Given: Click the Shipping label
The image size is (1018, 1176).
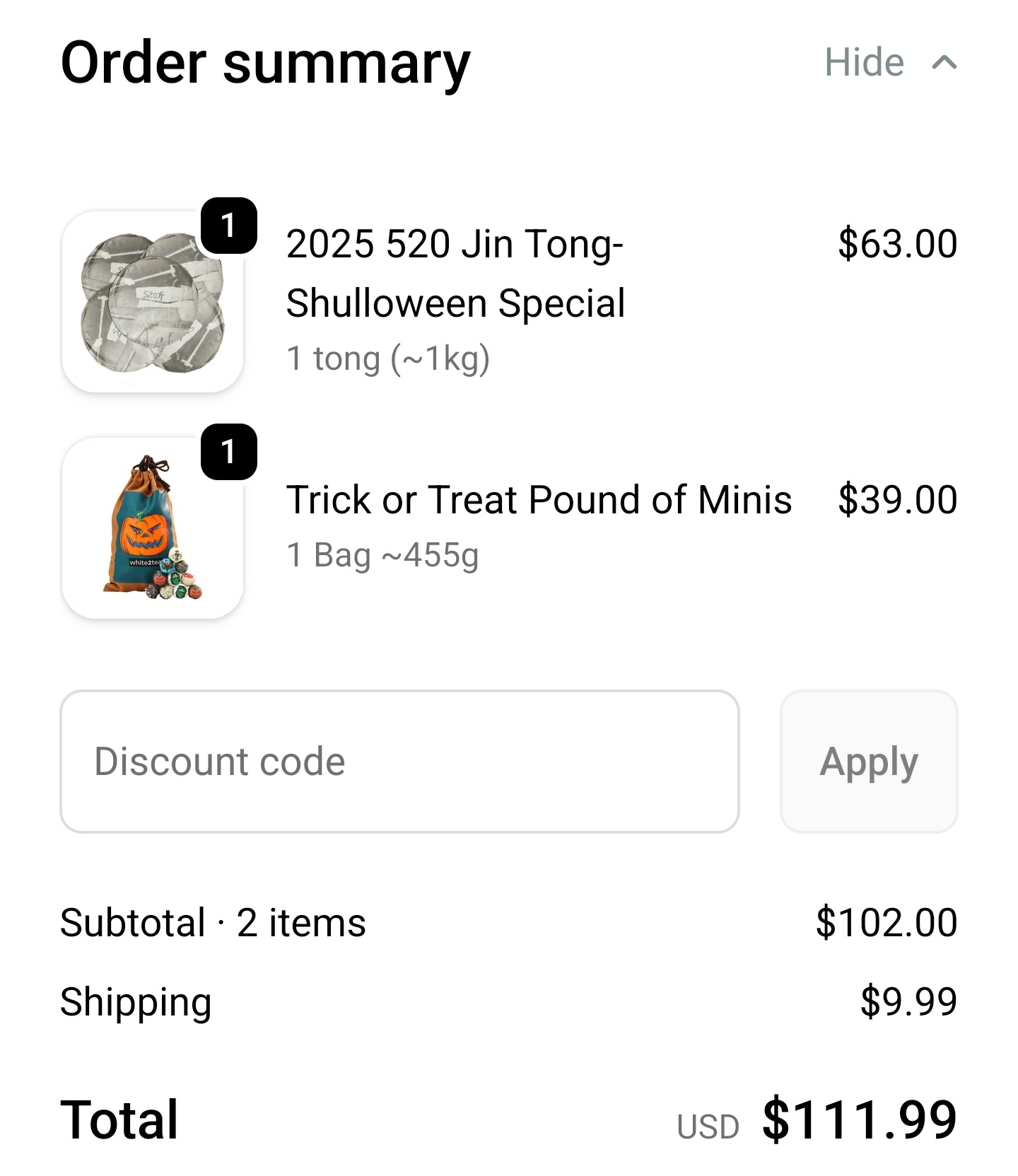Looking at the screenshot, I should click(136, 1001).
